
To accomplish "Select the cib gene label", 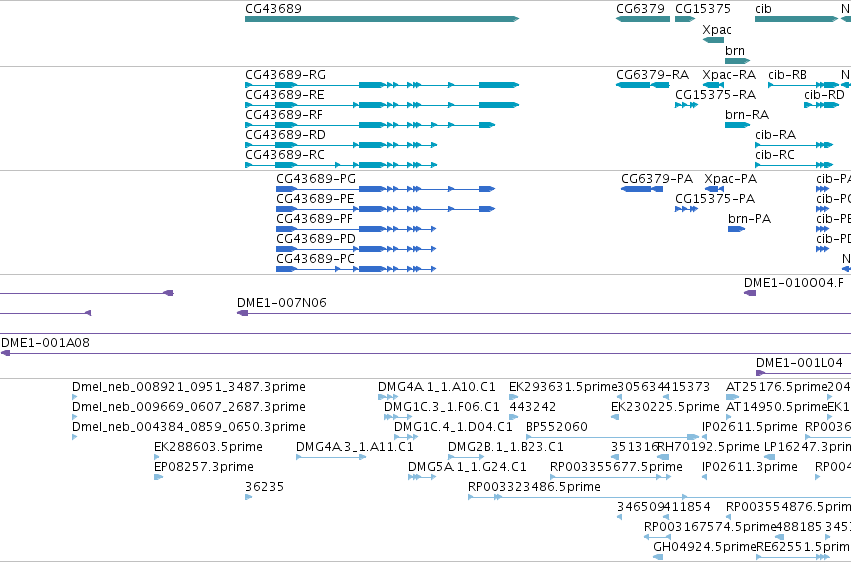I will (763, 9).
